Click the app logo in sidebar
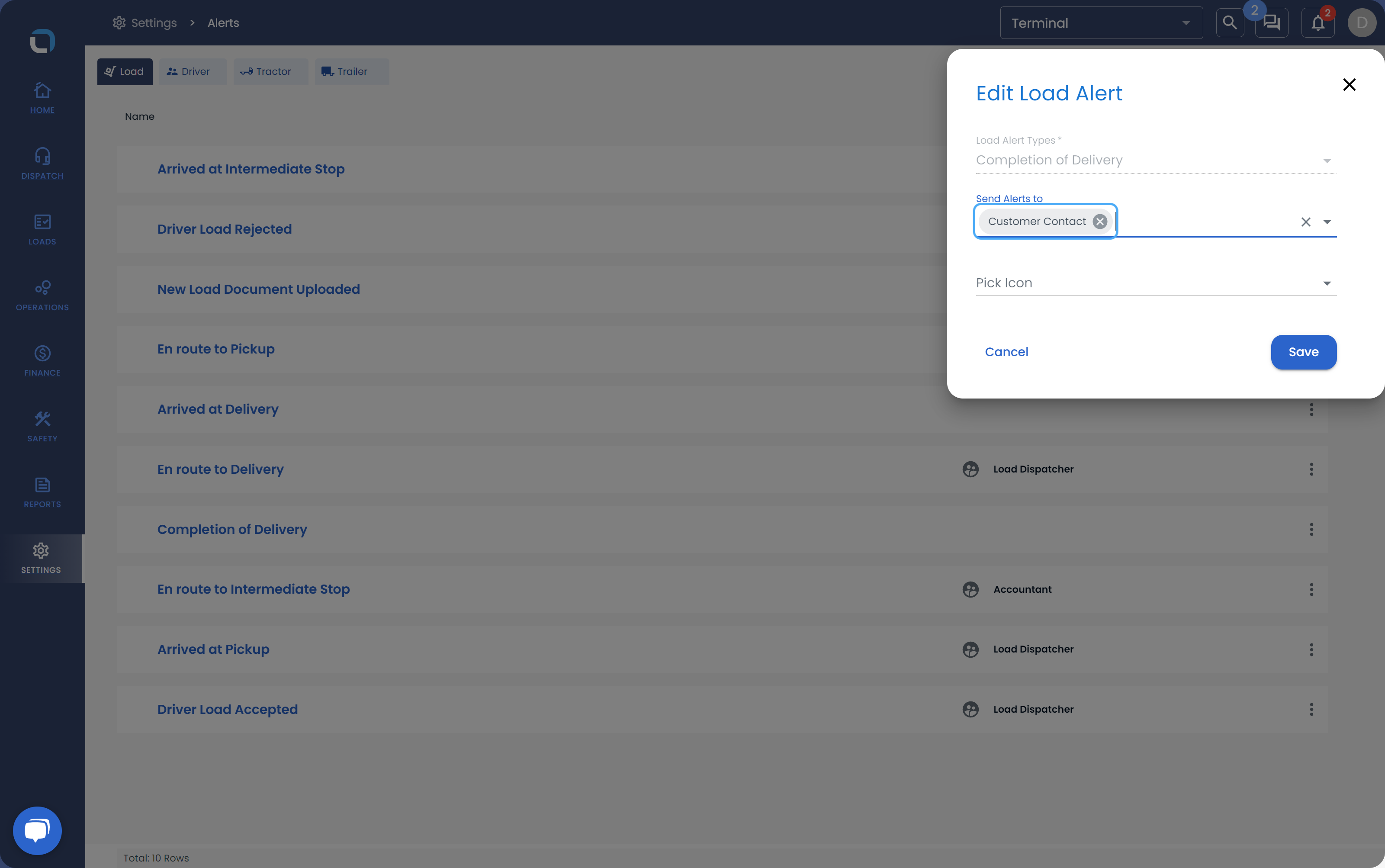This screenshot has height=868, width=1385. (42, 41)
